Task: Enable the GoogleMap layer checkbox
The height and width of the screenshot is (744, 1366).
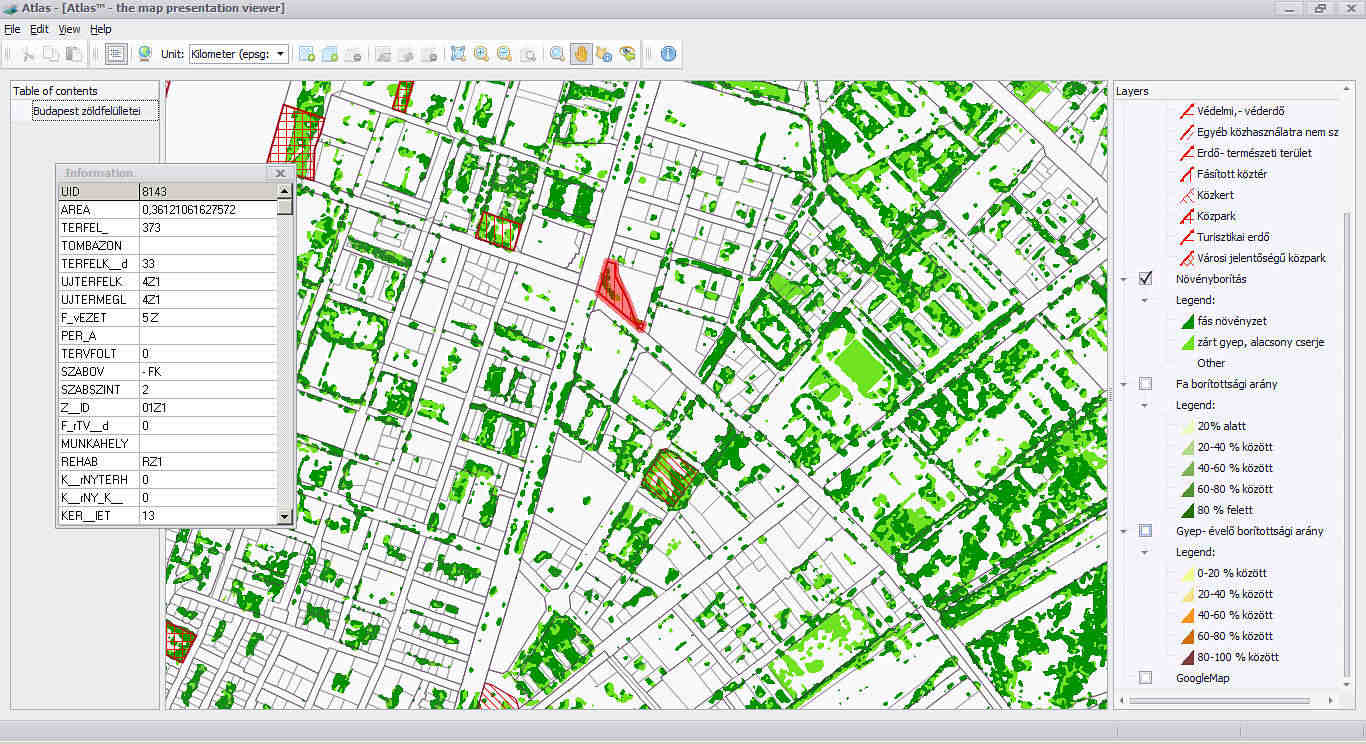Action: (1146, 678)
